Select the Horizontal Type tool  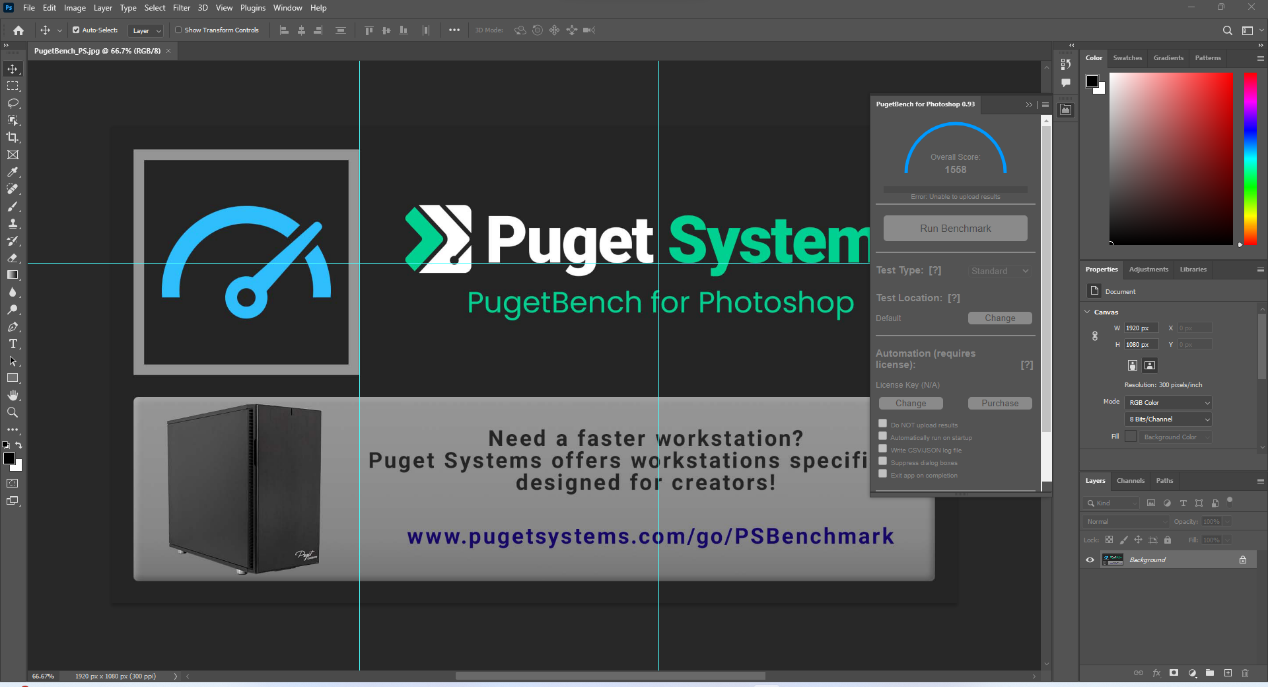(x=13, y=343)
